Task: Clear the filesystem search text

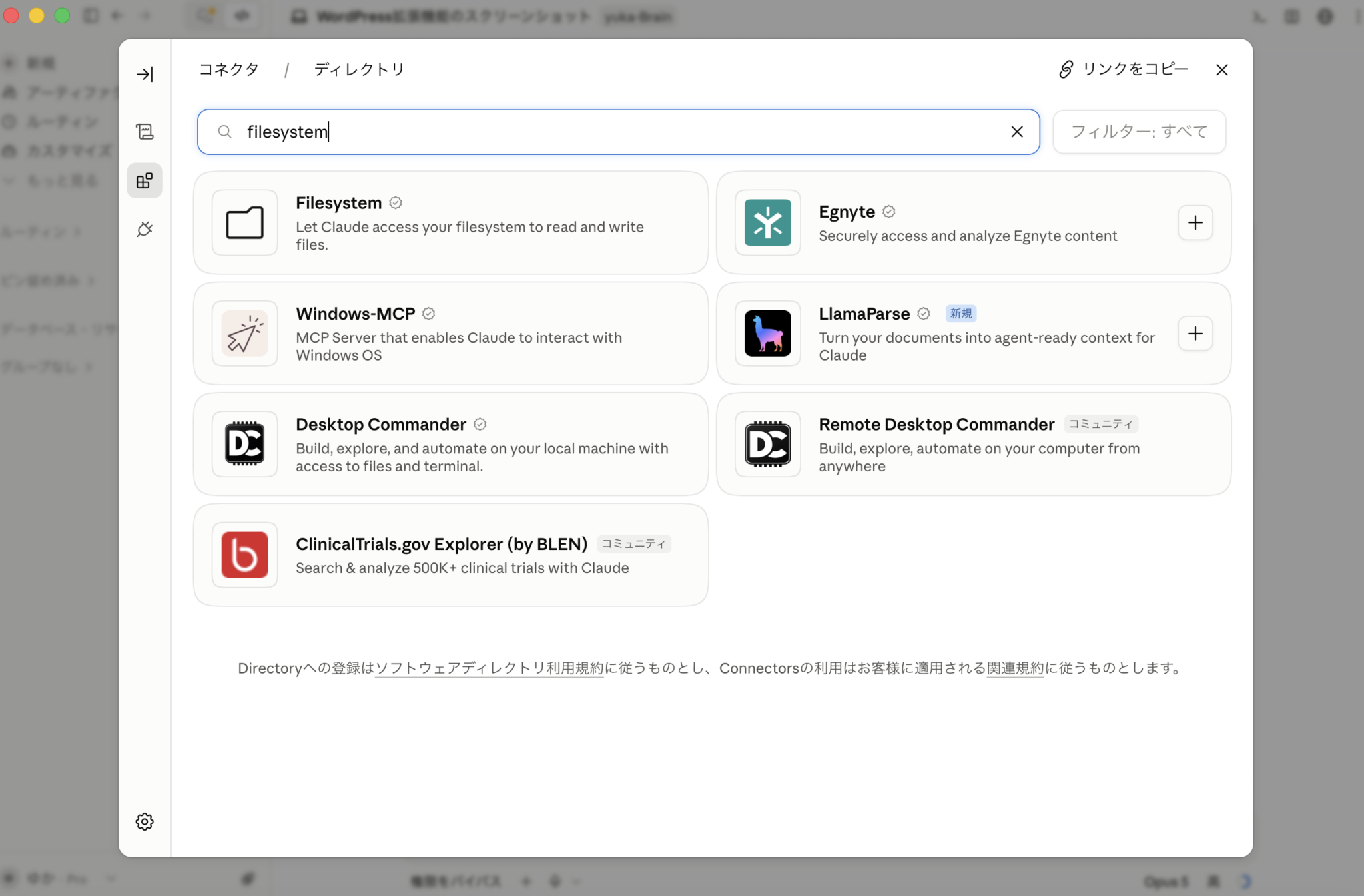Action: tap(1017, 132)
